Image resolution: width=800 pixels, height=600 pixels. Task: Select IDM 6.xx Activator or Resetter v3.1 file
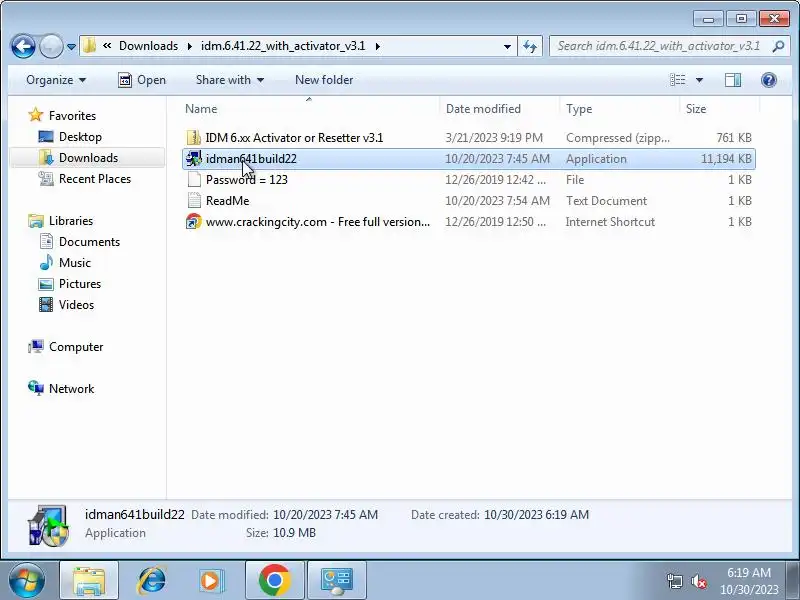point(294,138)
